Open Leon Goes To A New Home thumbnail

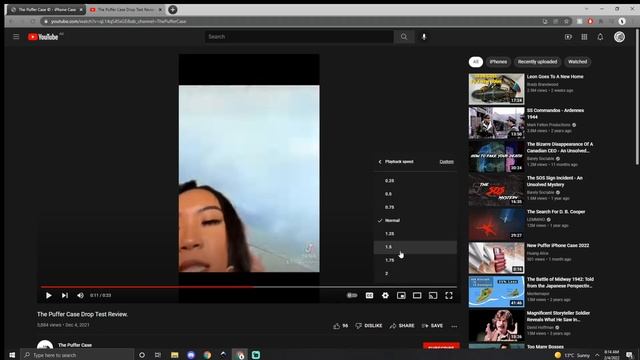coord(496,89)
